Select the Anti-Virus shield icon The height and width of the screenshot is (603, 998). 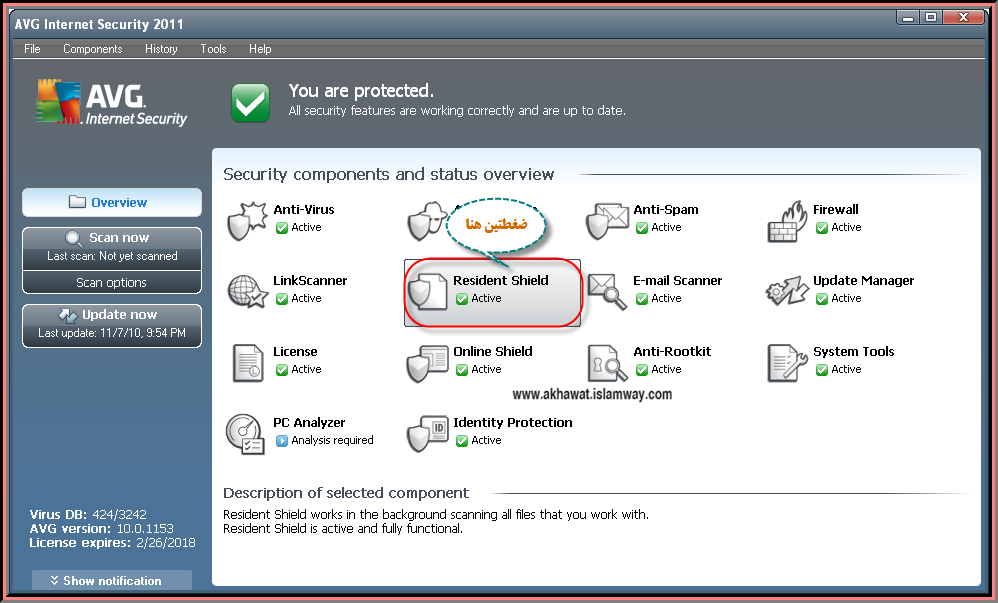point(246,220)
